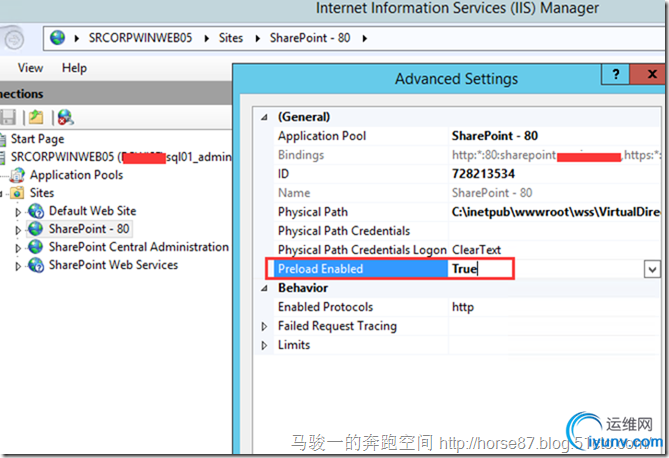This screenshot has width=669, height=458.
Task: Click the help question mark in Advanced Settings
Action: point(615,75)
